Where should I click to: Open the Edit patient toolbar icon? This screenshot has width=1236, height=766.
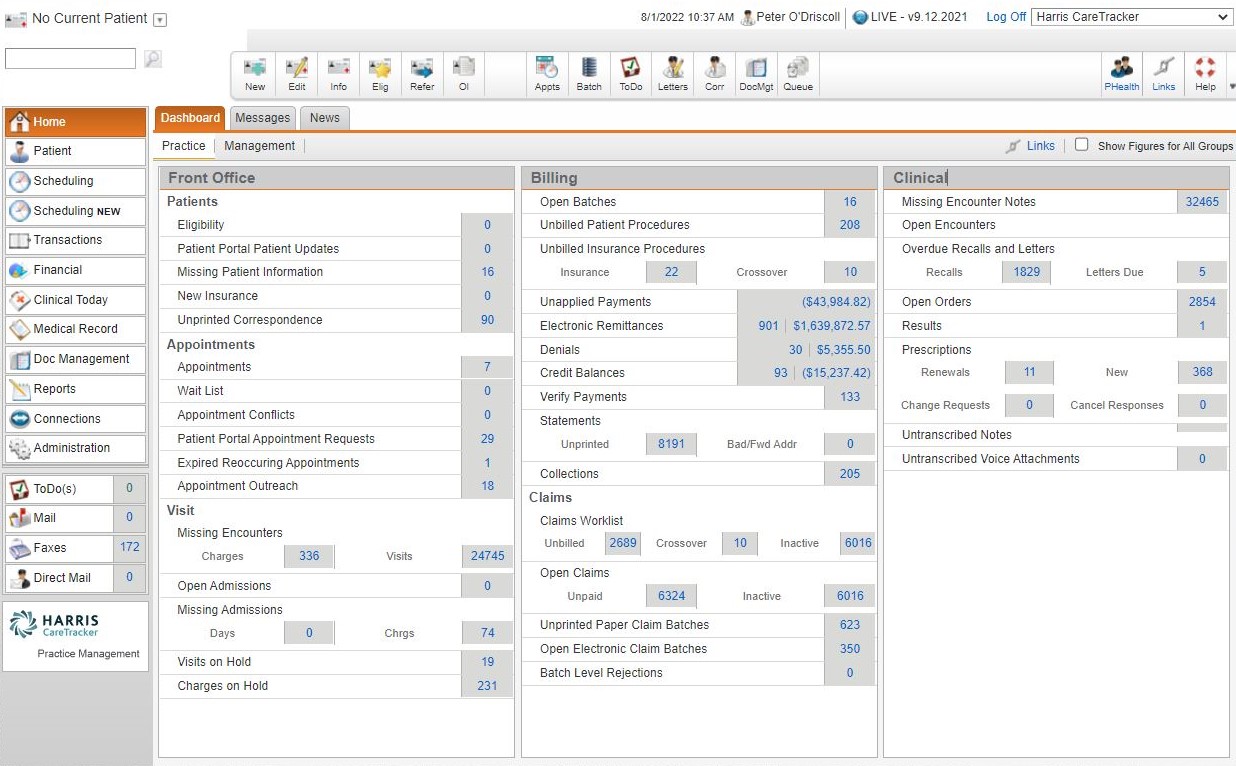pyautogui.click(x=297, y=74)
